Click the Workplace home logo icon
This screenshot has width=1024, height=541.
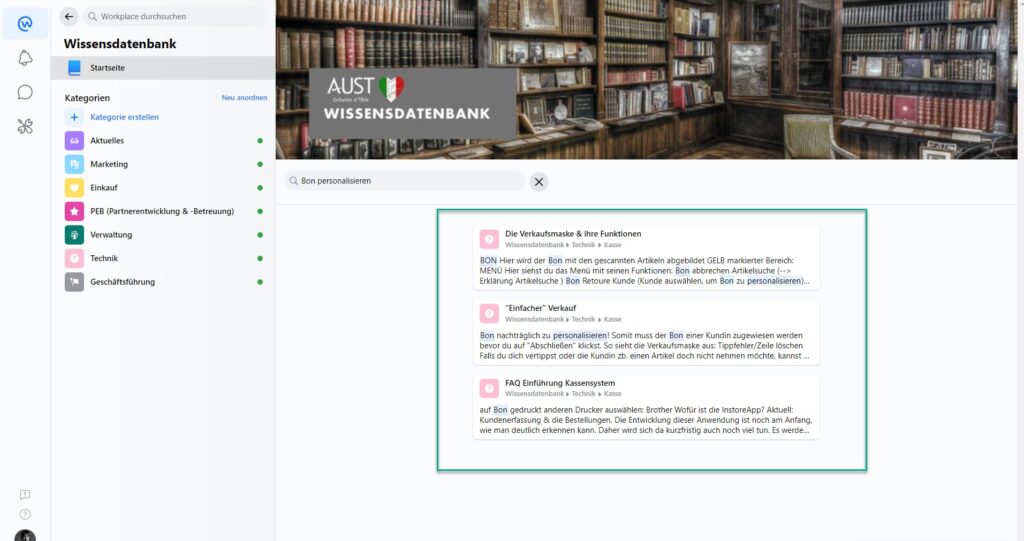click(x=25, y=24)
